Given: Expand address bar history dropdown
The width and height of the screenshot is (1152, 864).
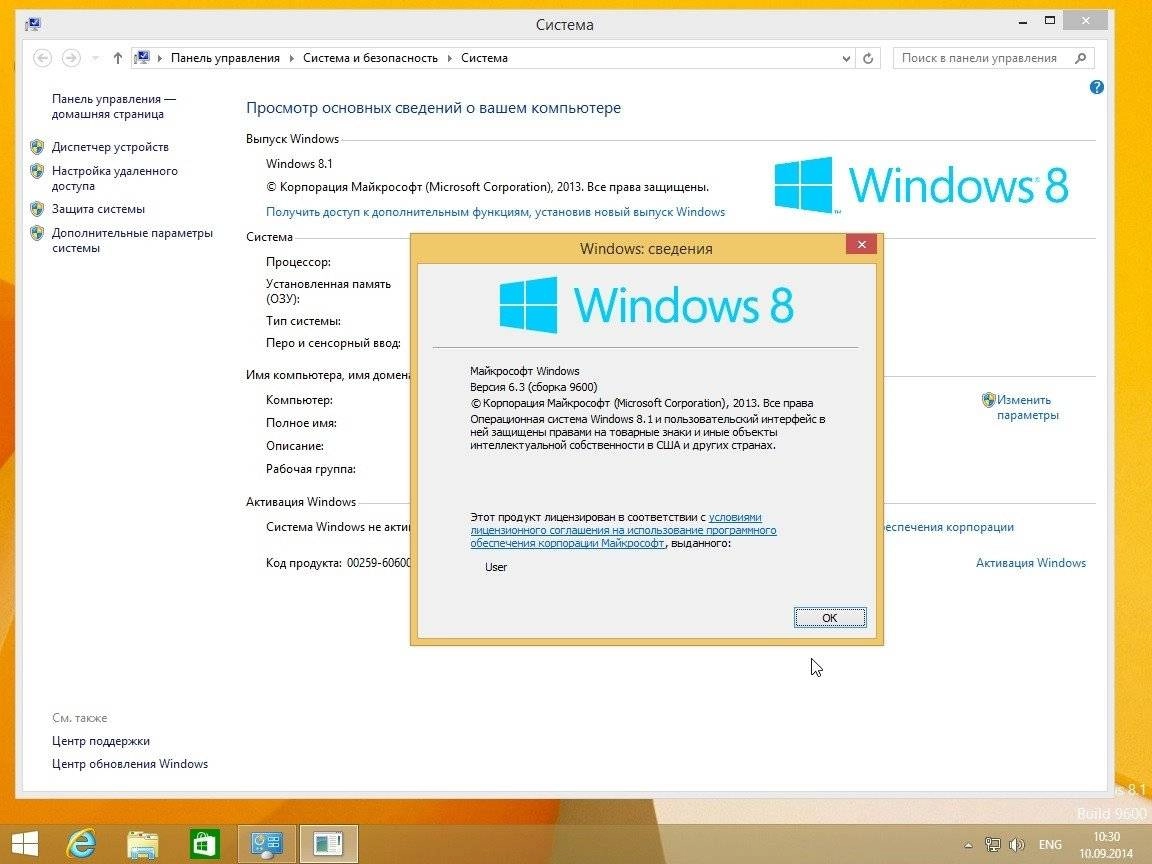Looking at the screenshot, I should click(846, 58).
